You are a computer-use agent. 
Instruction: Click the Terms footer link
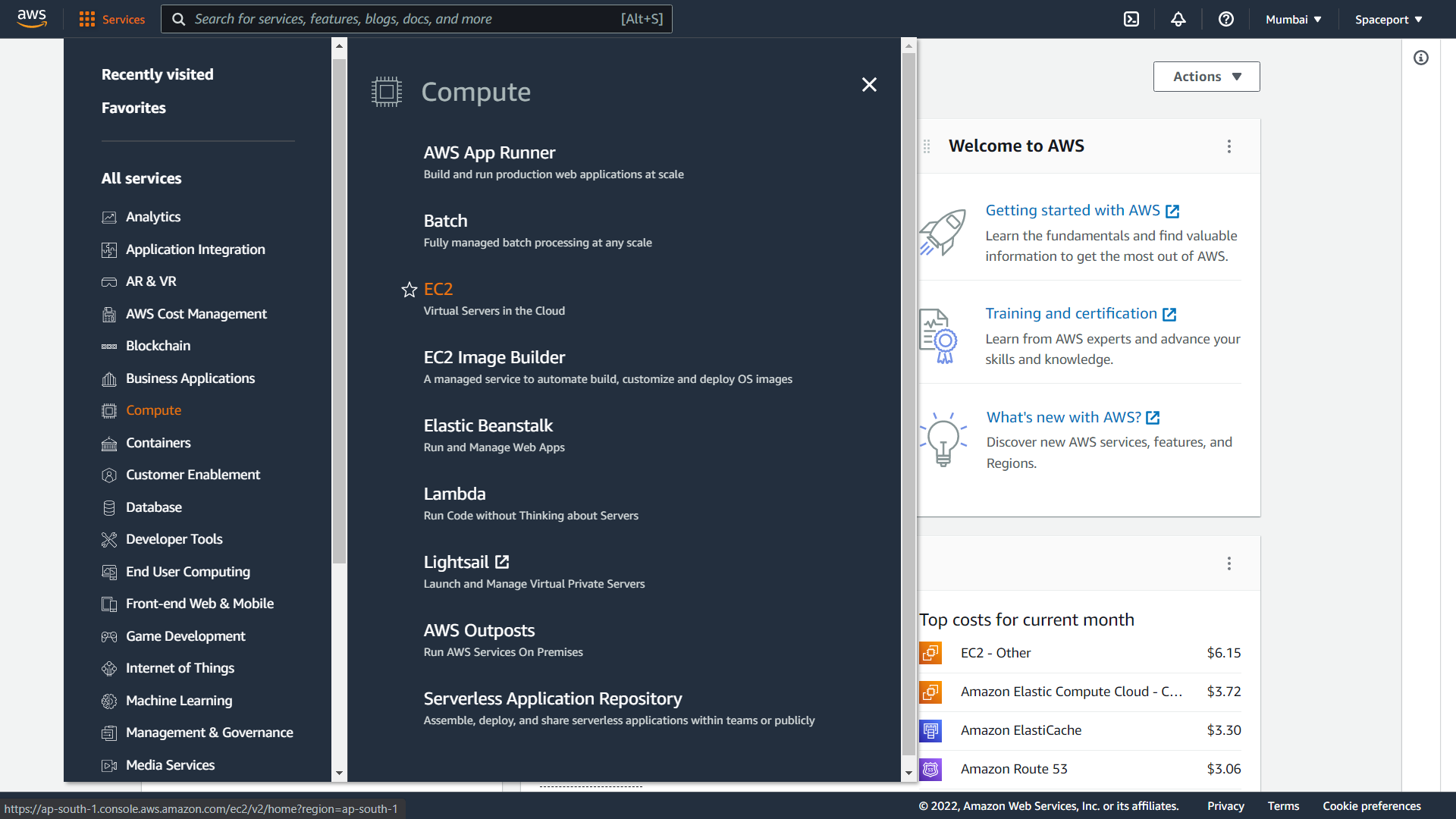1283,806
